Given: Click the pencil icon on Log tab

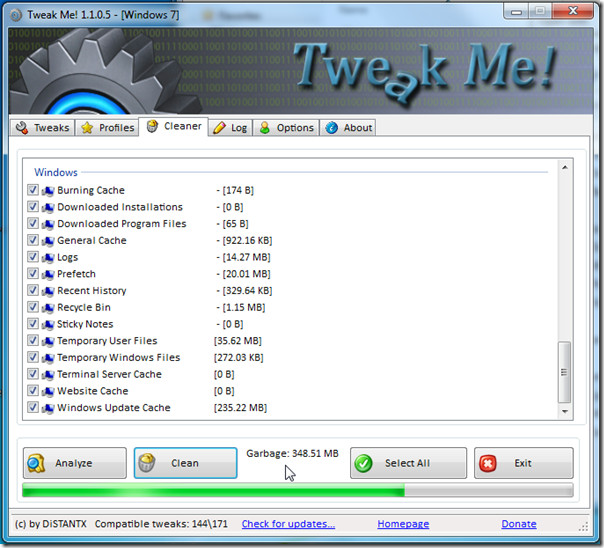Looking at the screenshot, I should click(219, 127).
